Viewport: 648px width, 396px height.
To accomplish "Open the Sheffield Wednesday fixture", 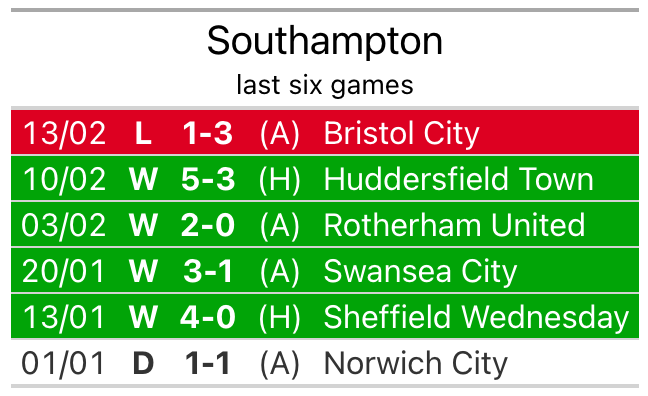I will [325, 316].
